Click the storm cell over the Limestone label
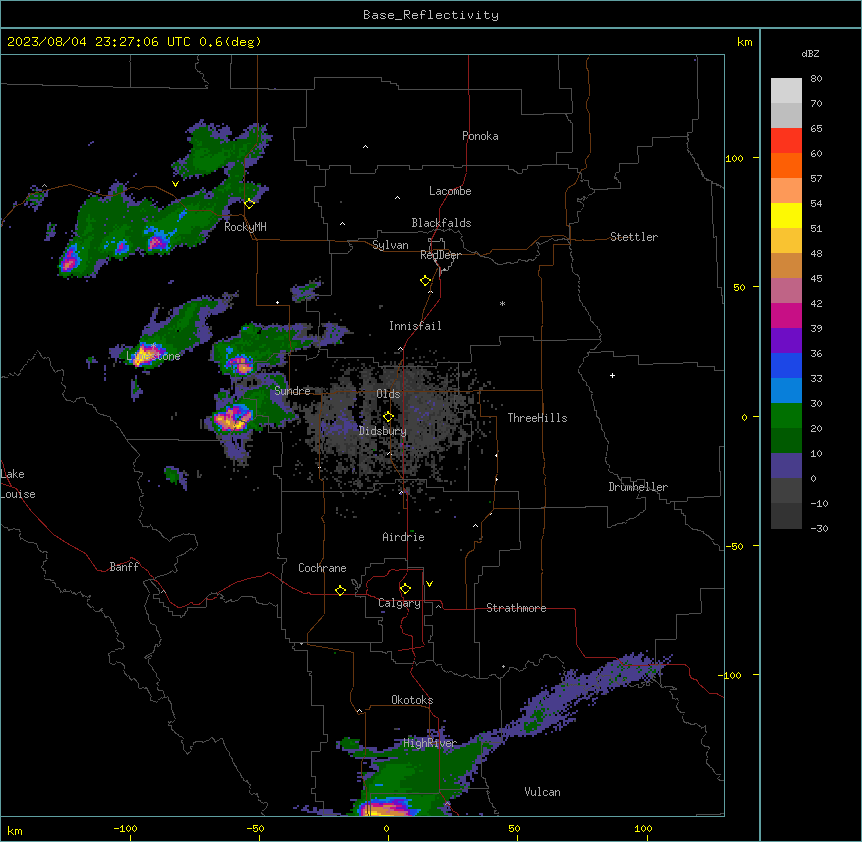The height and width of the screenshot is (842, 862). [x=145, y=354]
